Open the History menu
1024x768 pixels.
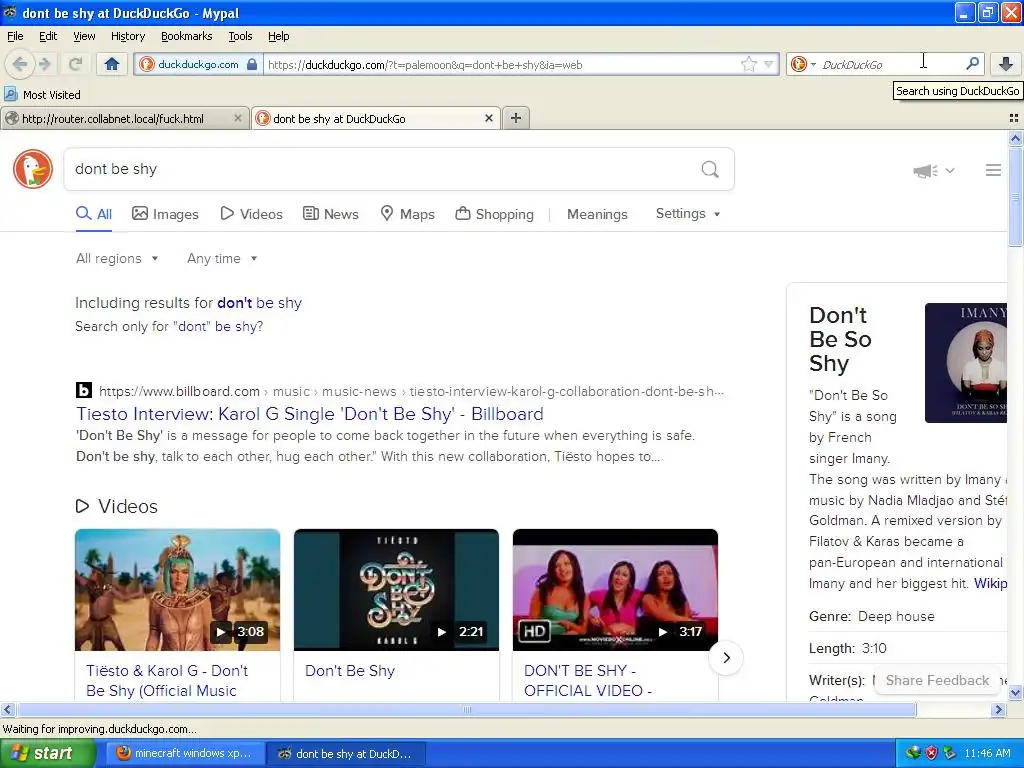[127, 36]
